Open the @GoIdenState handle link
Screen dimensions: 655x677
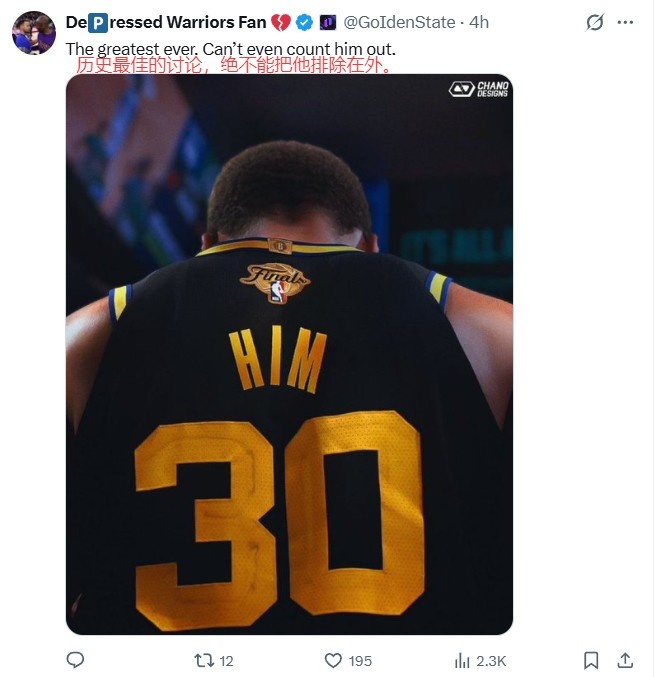coord(400,22)
